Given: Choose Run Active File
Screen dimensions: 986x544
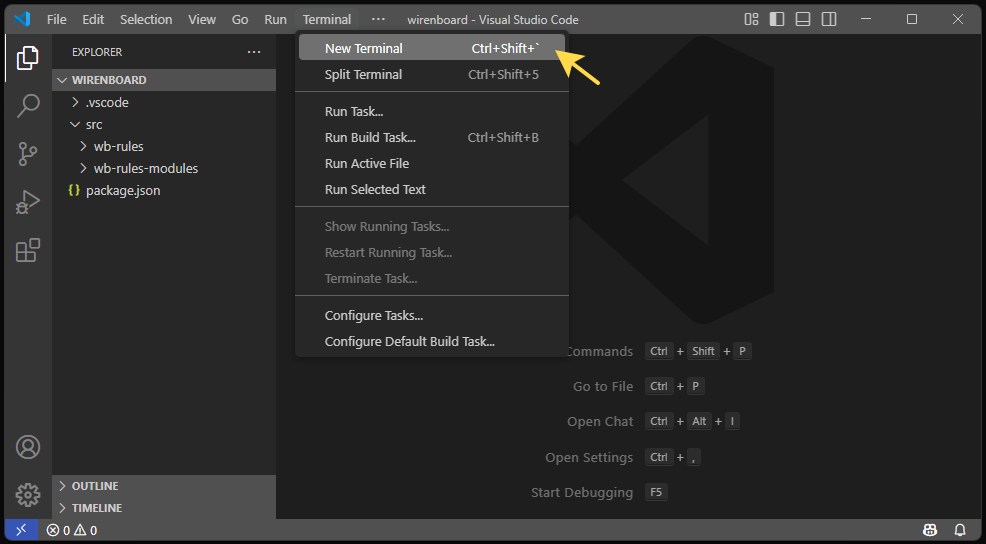Looking at the screenshot, I should [431, 164].
